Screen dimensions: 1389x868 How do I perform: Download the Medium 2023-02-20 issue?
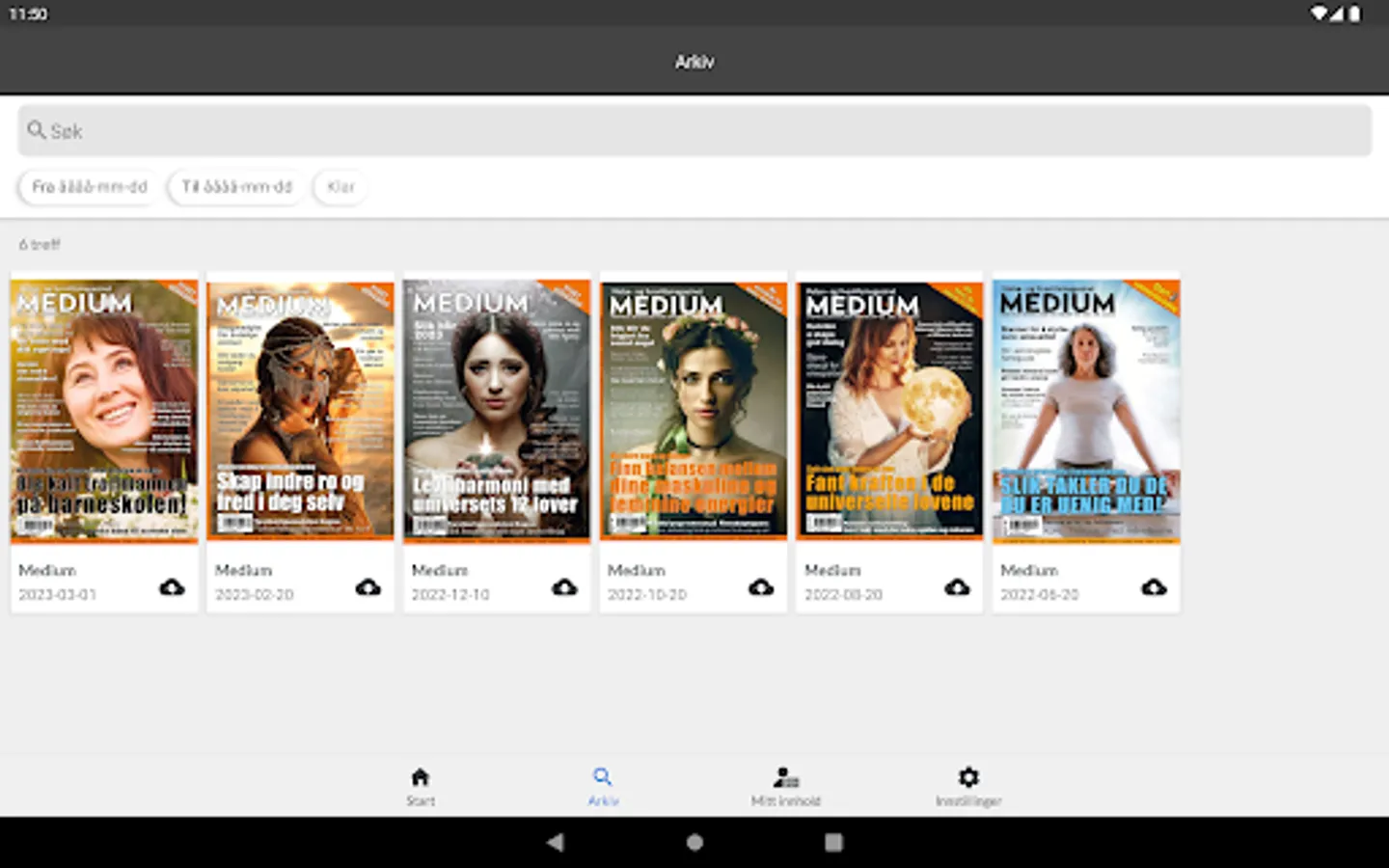(368, 587)
